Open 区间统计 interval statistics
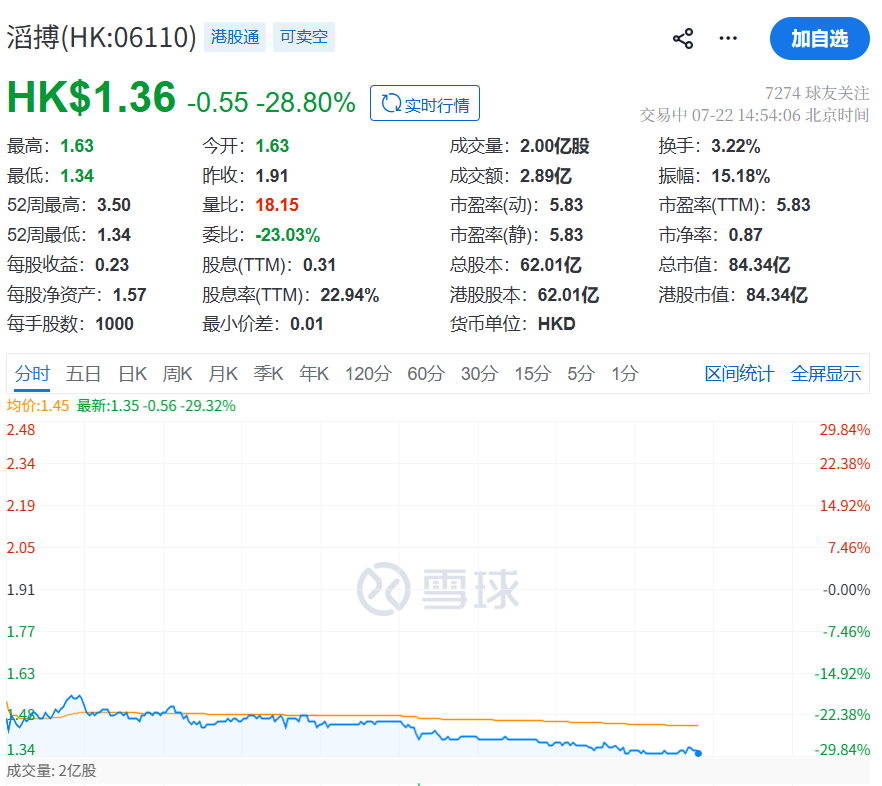Image resolution: width=882 pixels, height=786 pixels. (x=739, y=374)
